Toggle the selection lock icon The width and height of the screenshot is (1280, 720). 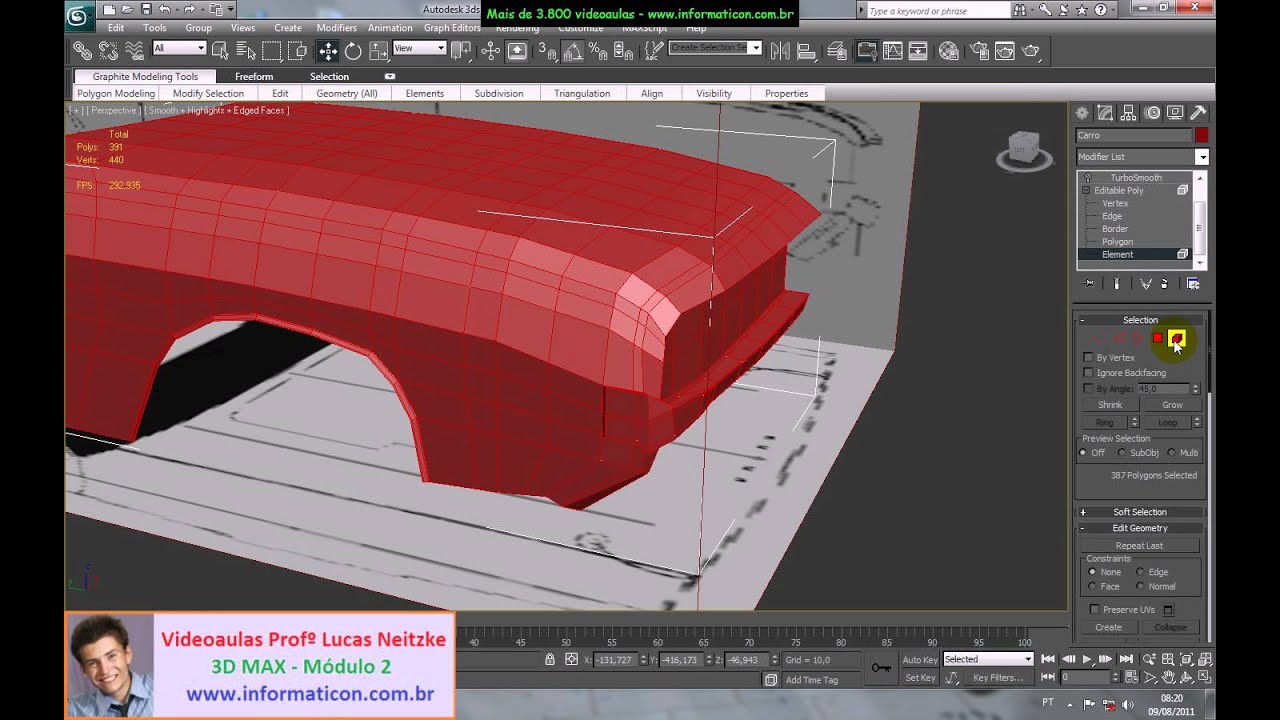549,659
